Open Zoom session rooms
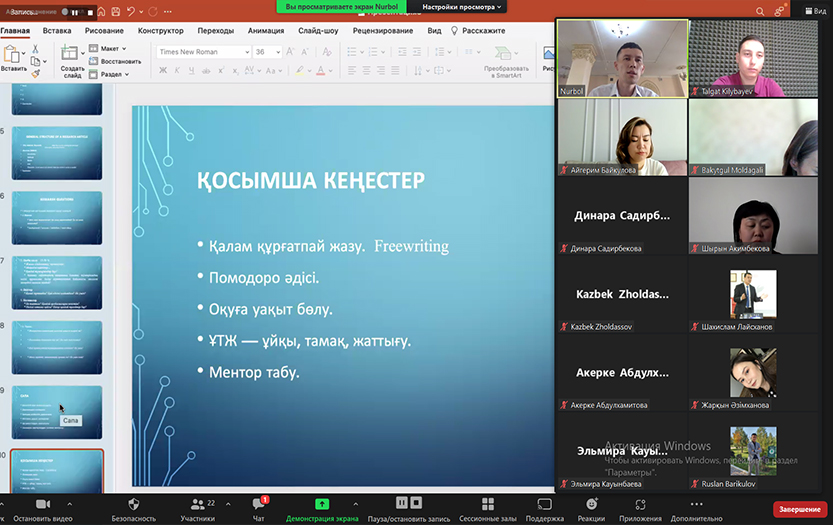 coord(487,505)
